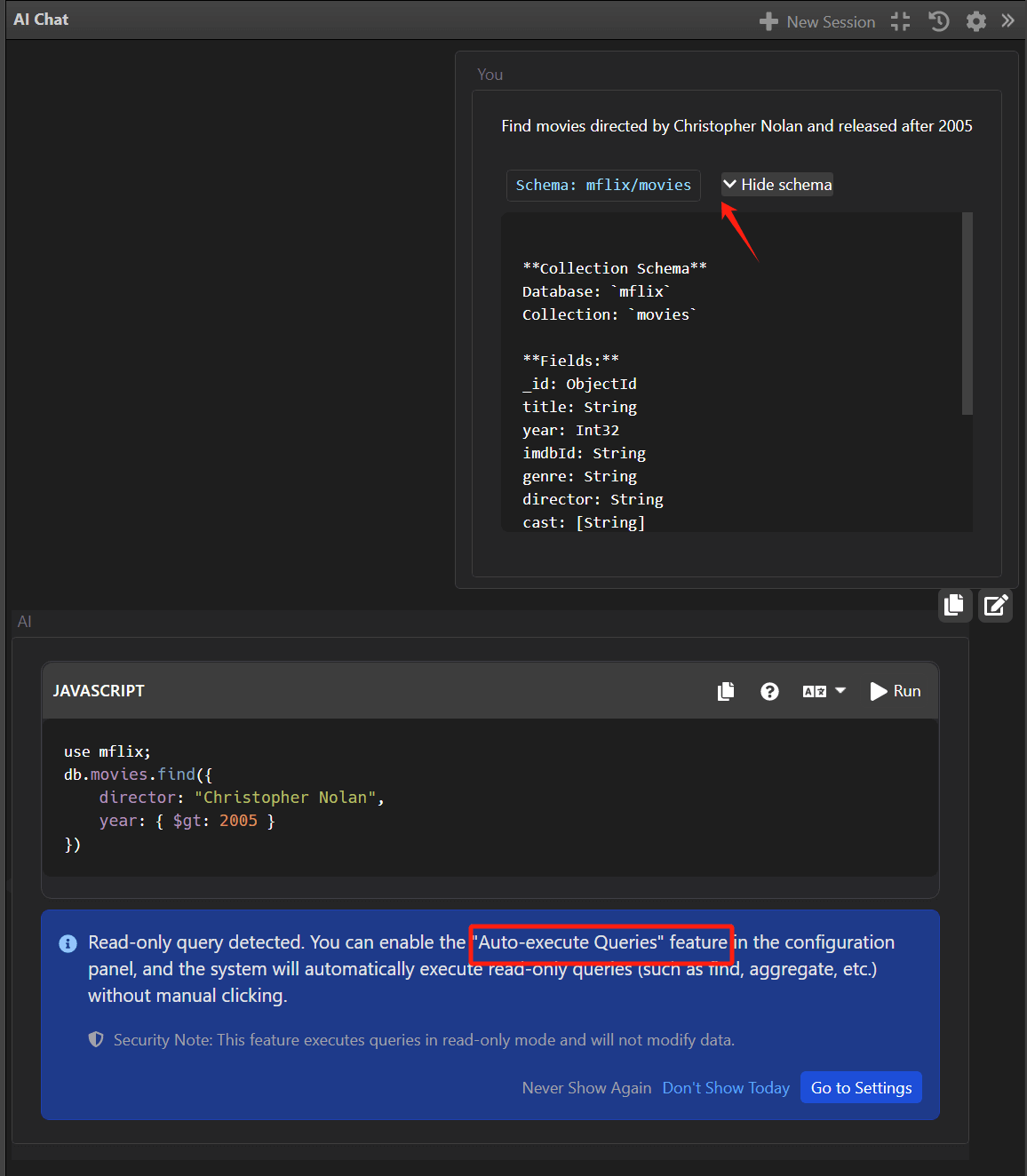
Task: Click the AI Chat panel title
Action: (x=41, y=20)
